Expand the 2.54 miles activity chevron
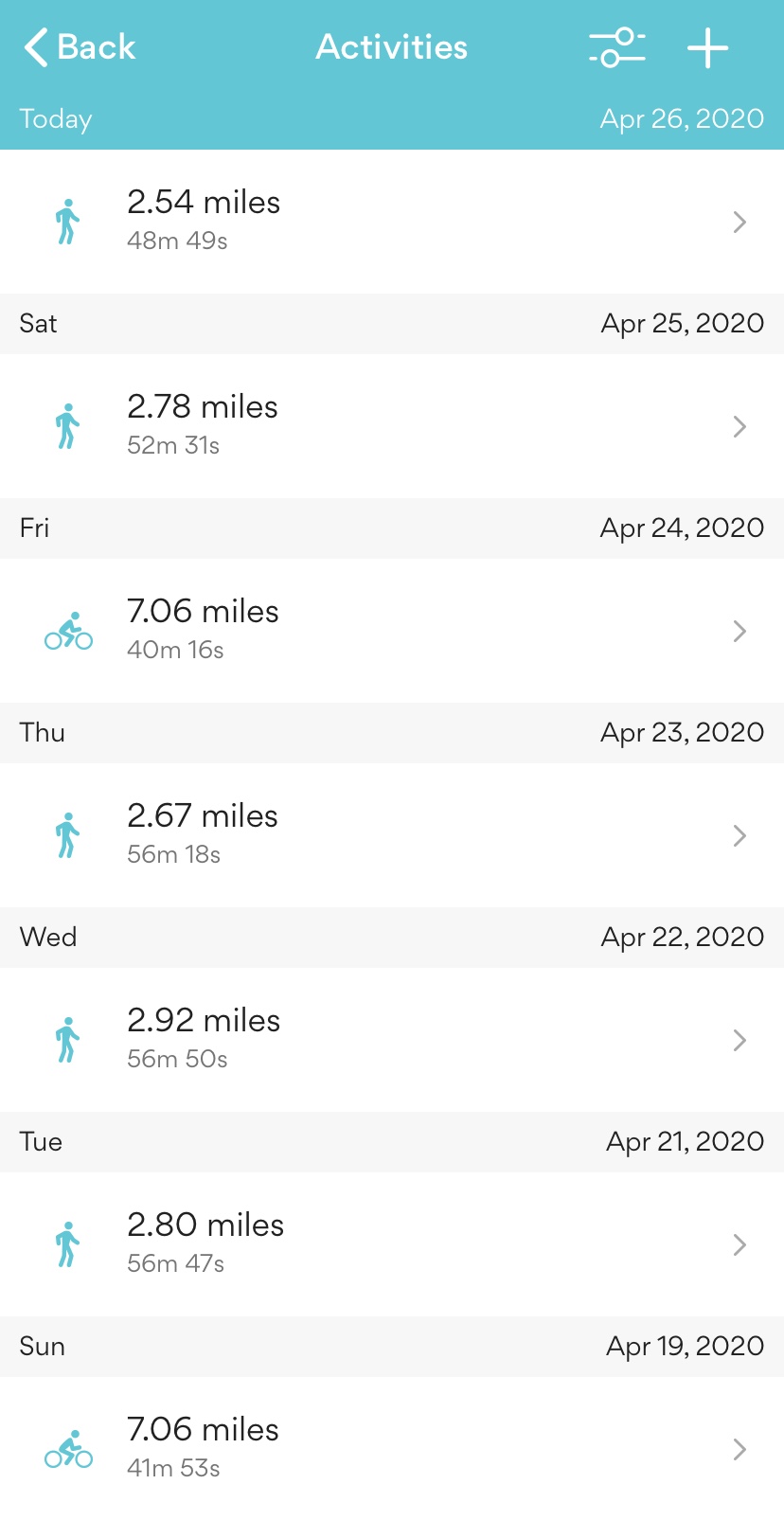This screenshot has height=1520, width=784. point(739,222)
